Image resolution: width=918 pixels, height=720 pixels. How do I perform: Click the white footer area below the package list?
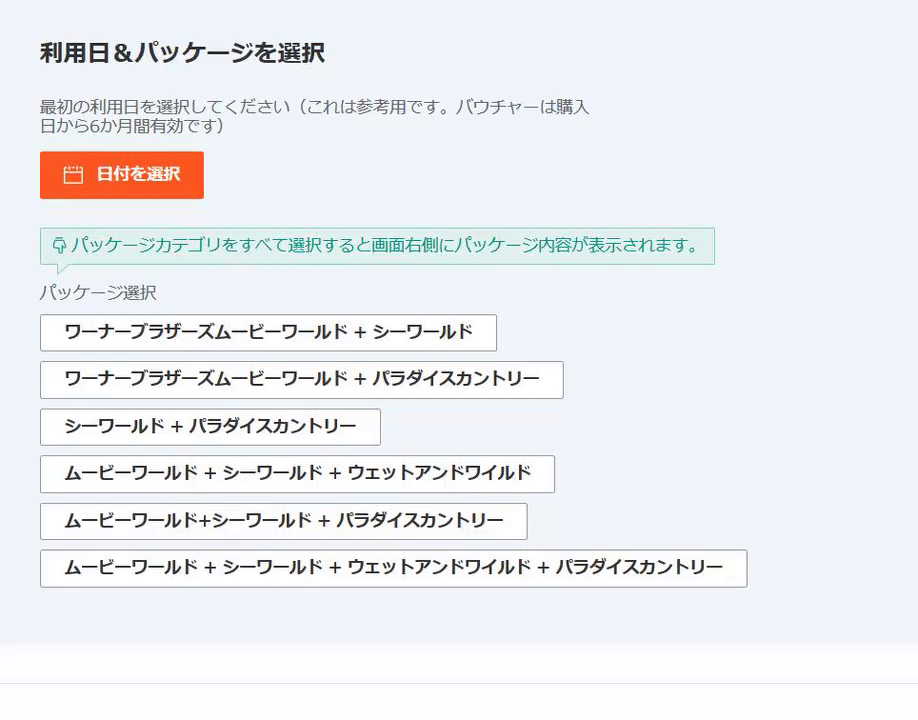click(x=459, y=662)
